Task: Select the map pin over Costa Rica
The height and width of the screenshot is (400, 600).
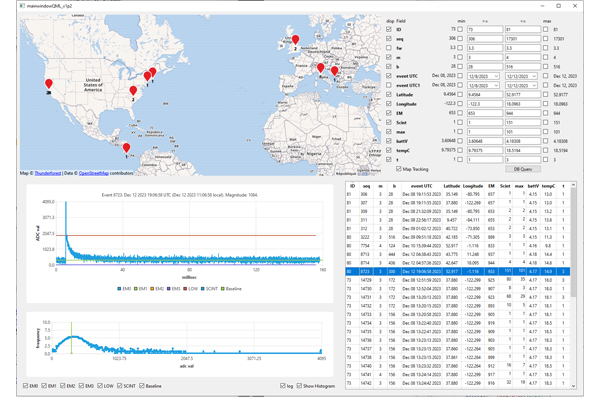Action: pos(126,148)
